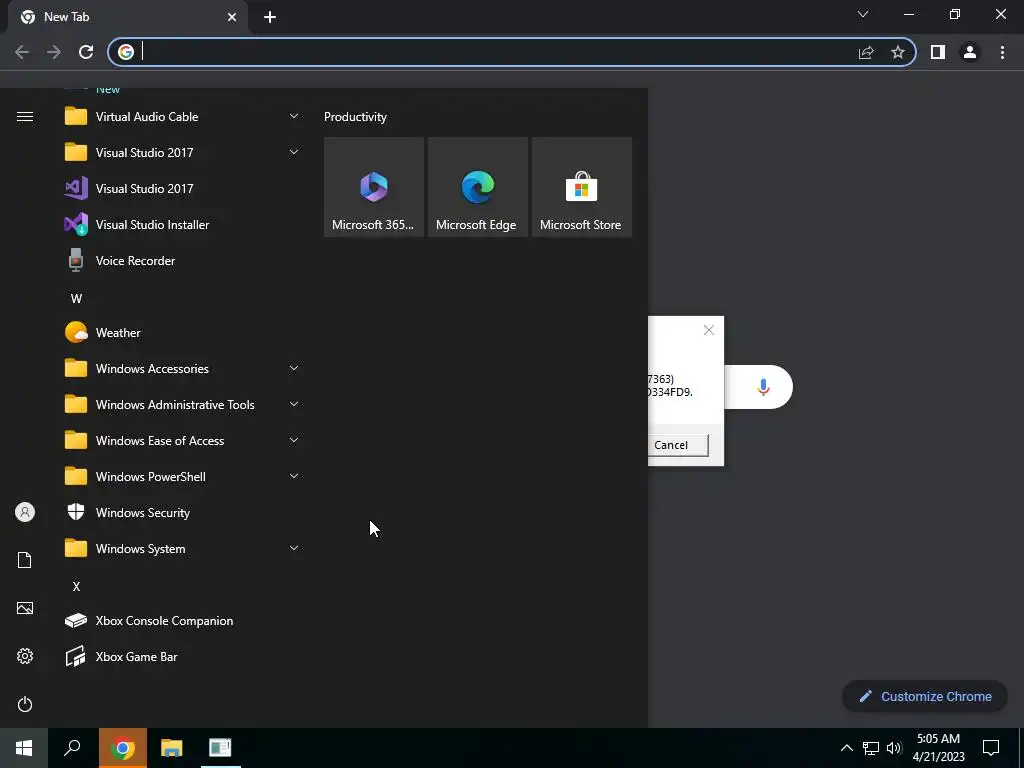
Task: Open network icon in system tray
Action: tap(871, 748)
